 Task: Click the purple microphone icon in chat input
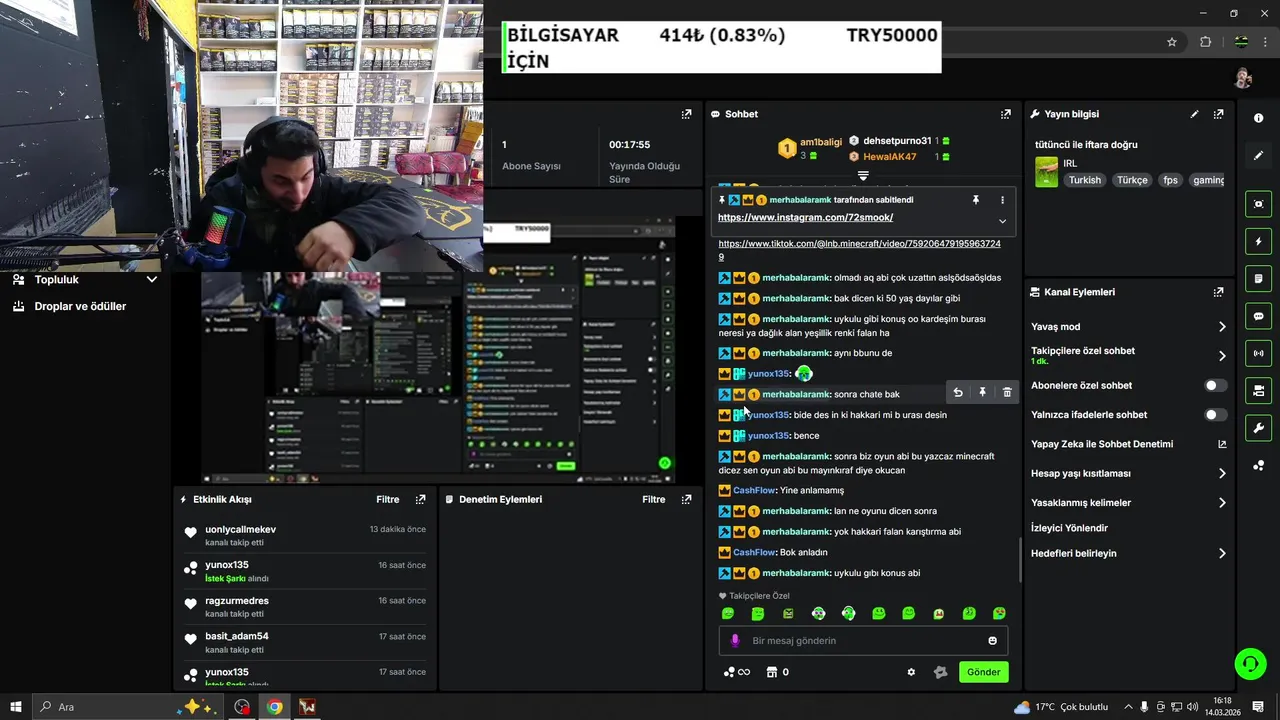click(735, 641)
